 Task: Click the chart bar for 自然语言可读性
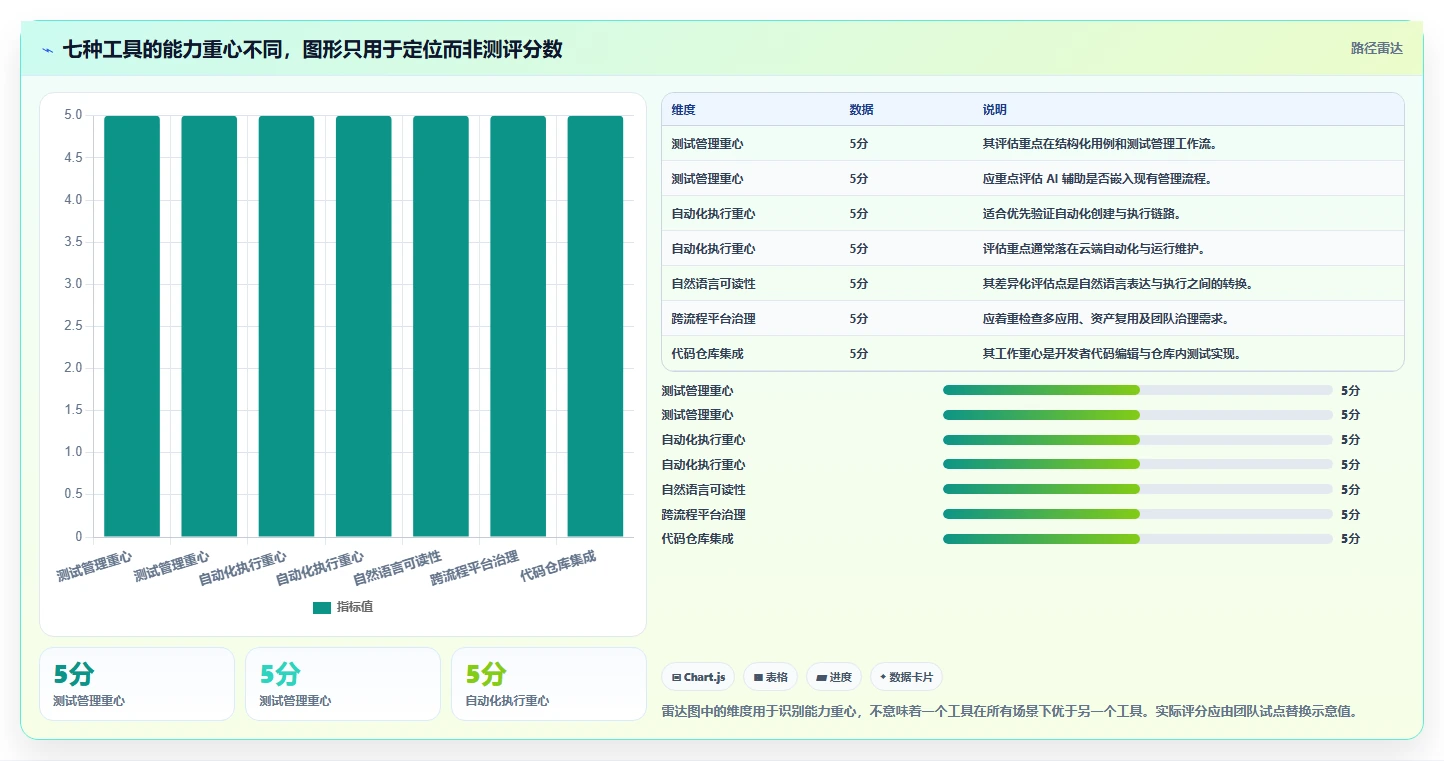tap(440, 326)
